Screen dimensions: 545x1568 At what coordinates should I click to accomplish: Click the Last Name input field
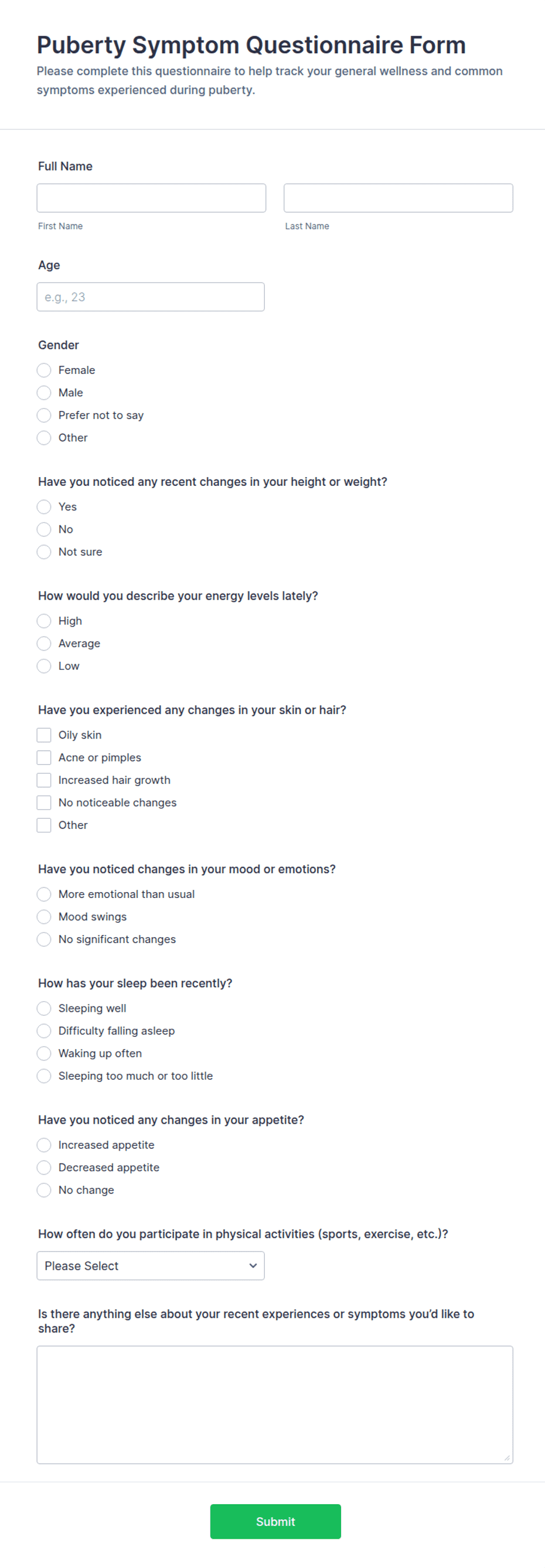pos(398,198)
